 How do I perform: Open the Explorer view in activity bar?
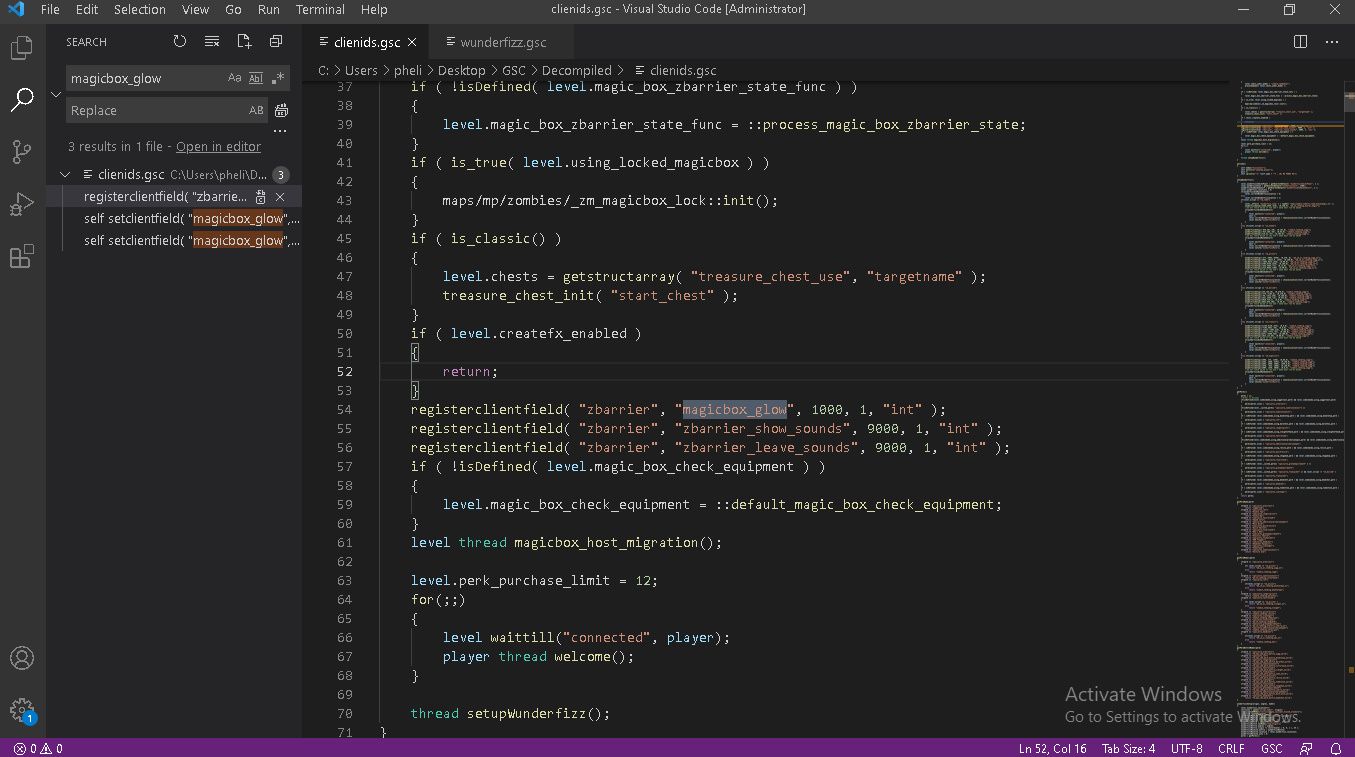(x=21, y=47)
